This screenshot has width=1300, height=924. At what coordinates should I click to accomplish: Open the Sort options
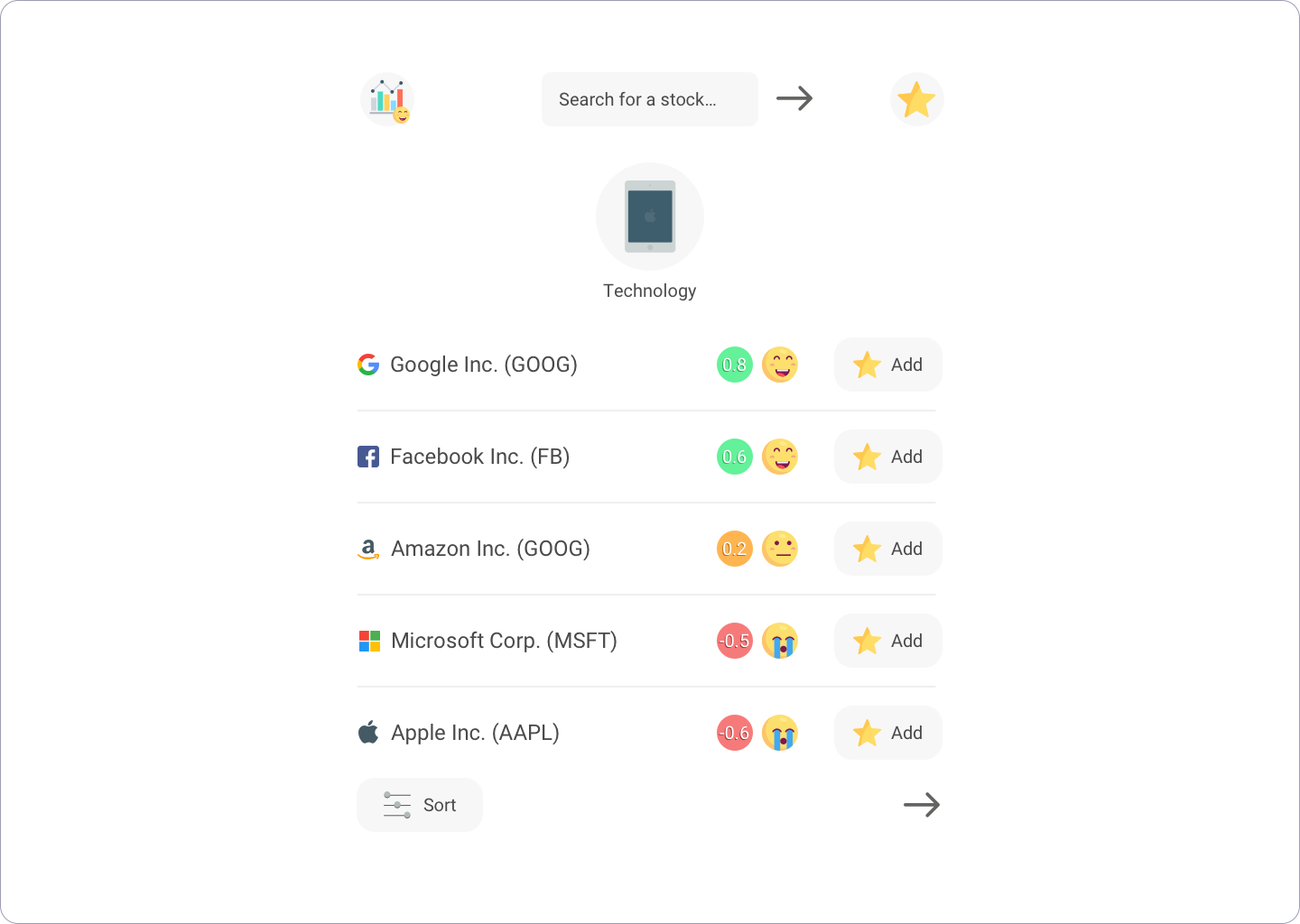tap(420, 805)
